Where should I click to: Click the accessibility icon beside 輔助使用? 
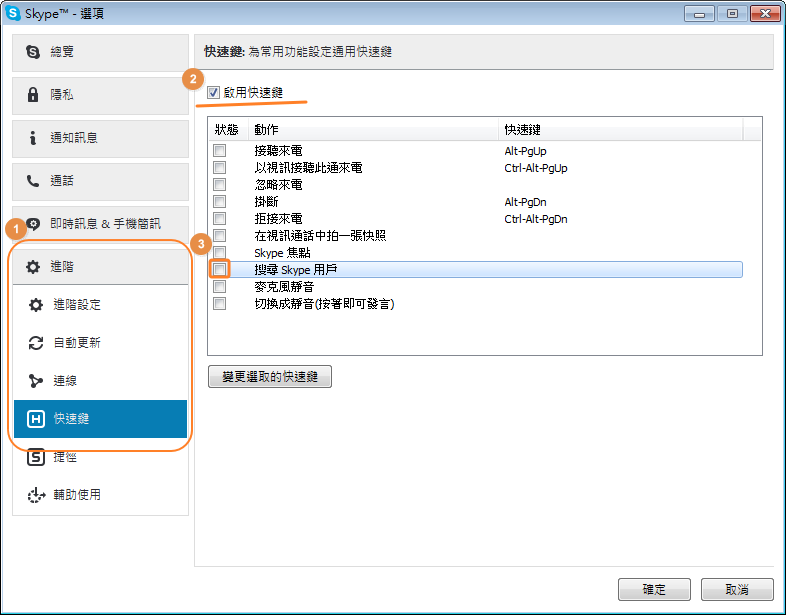36,495
